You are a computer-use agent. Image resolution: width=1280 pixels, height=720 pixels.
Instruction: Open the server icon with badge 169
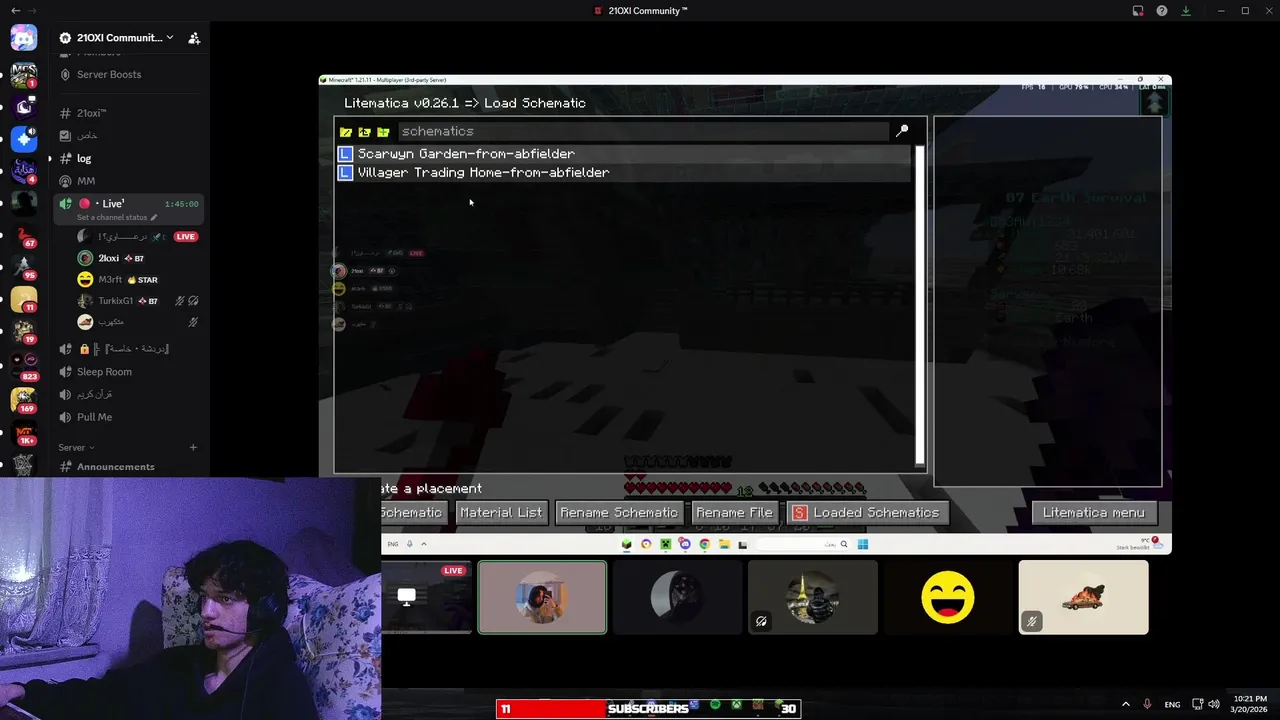[24, 398]
